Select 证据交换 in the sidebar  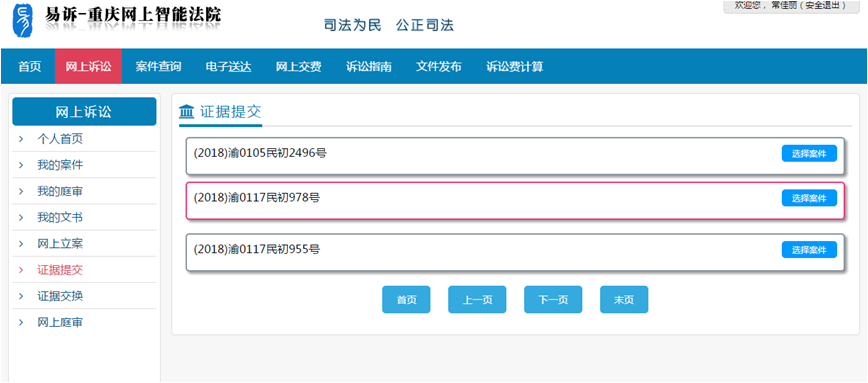pyautogui.click(x=60, y=296)
